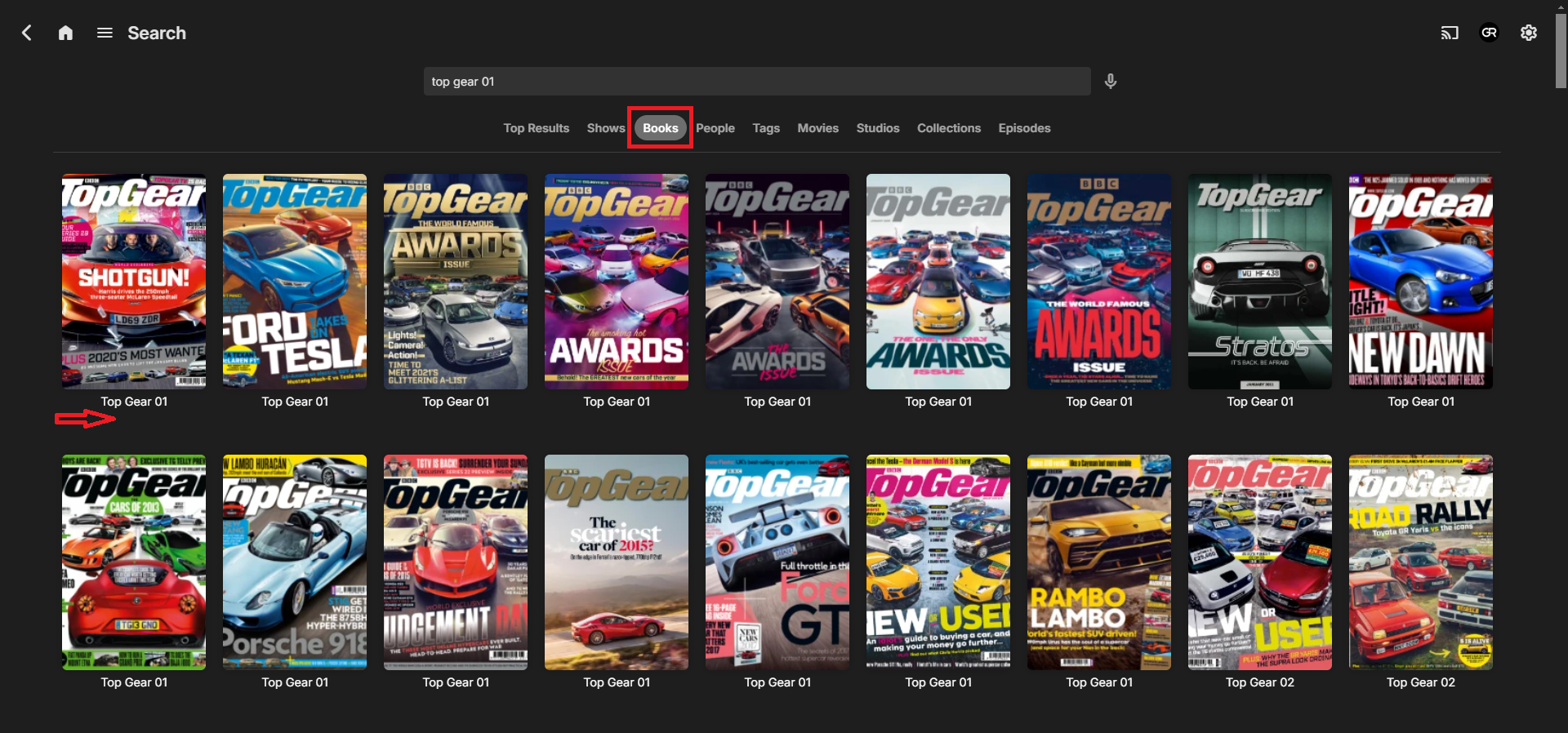
Task: Click the cast to device icon
Action: point(1450,33)
